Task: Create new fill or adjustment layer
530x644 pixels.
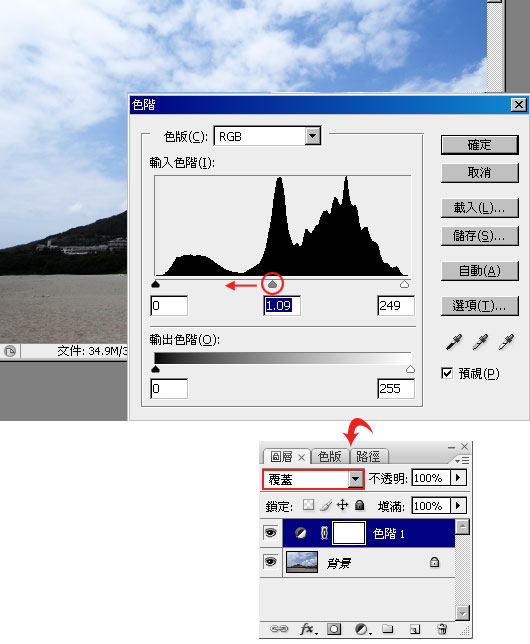Action: pos(362,629)
